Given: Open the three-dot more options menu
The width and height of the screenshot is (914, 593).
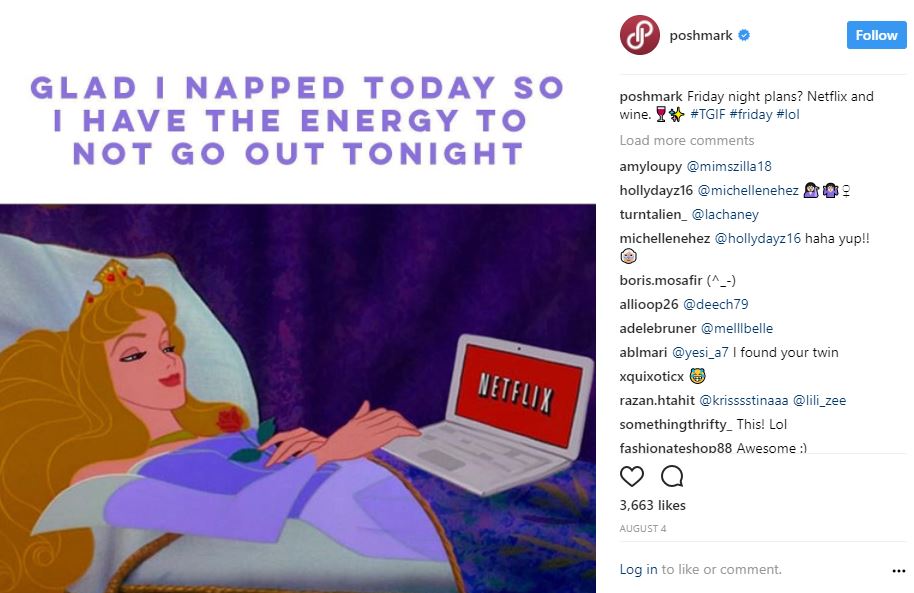Looking at the screenshot, I should tap(898, 571).
